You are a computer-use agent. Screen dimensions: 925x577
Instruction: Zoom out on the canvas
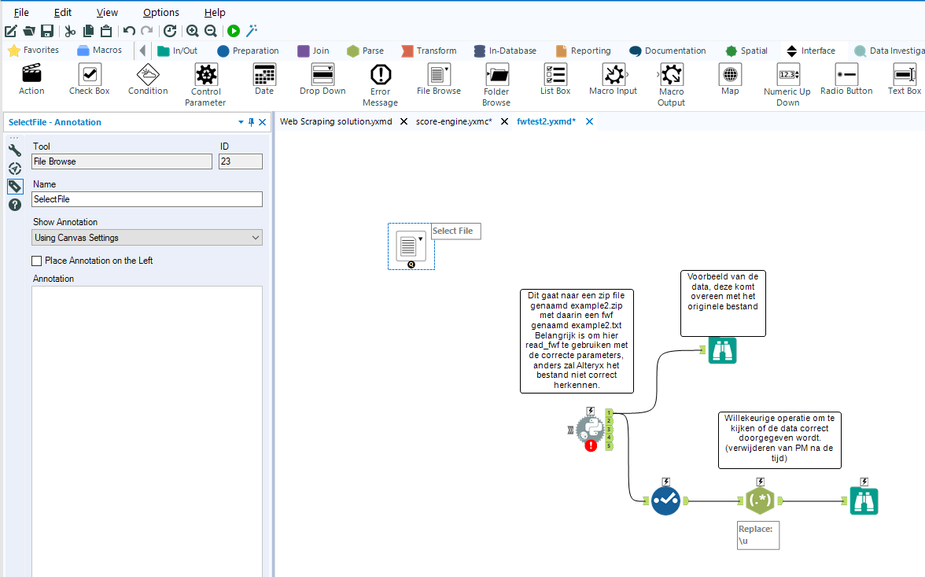(x=211, y=31)
